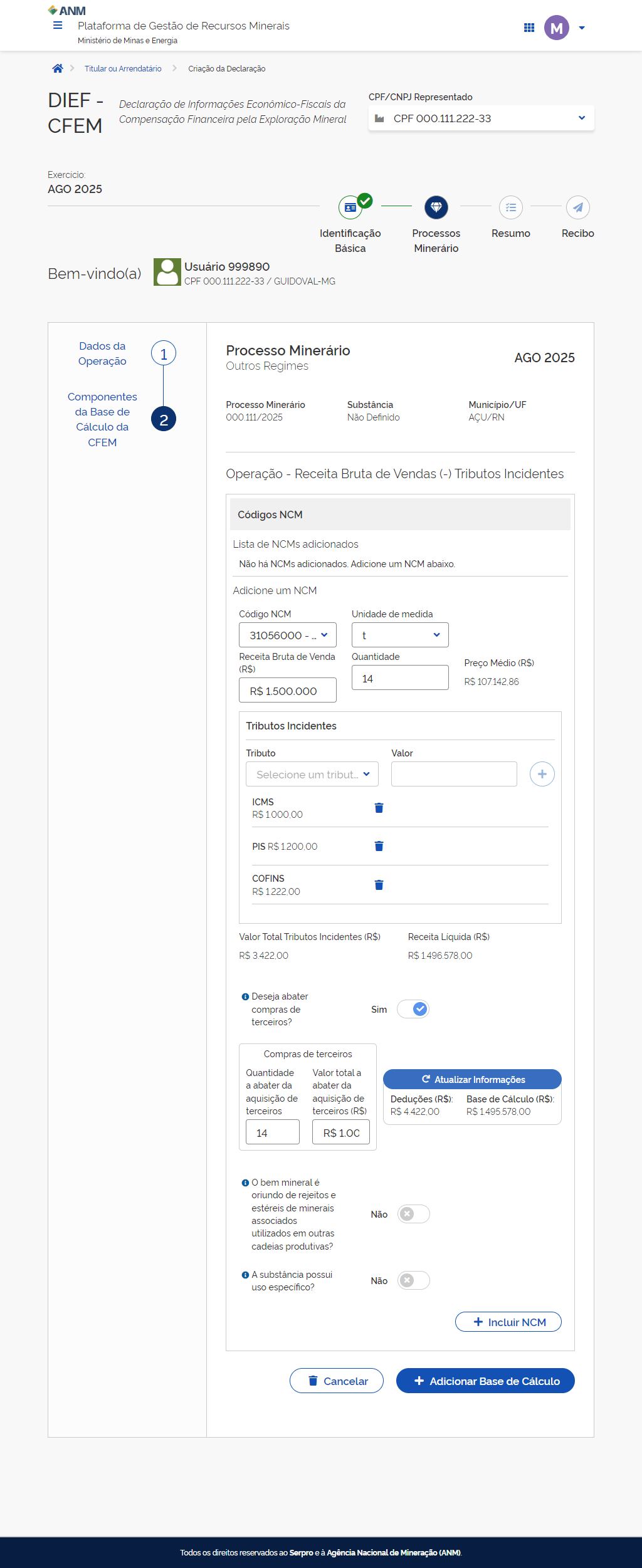Remove the COFINS tribute with trash icon
This screenshot has width=642, height=1568.
[x=379, y=885]
